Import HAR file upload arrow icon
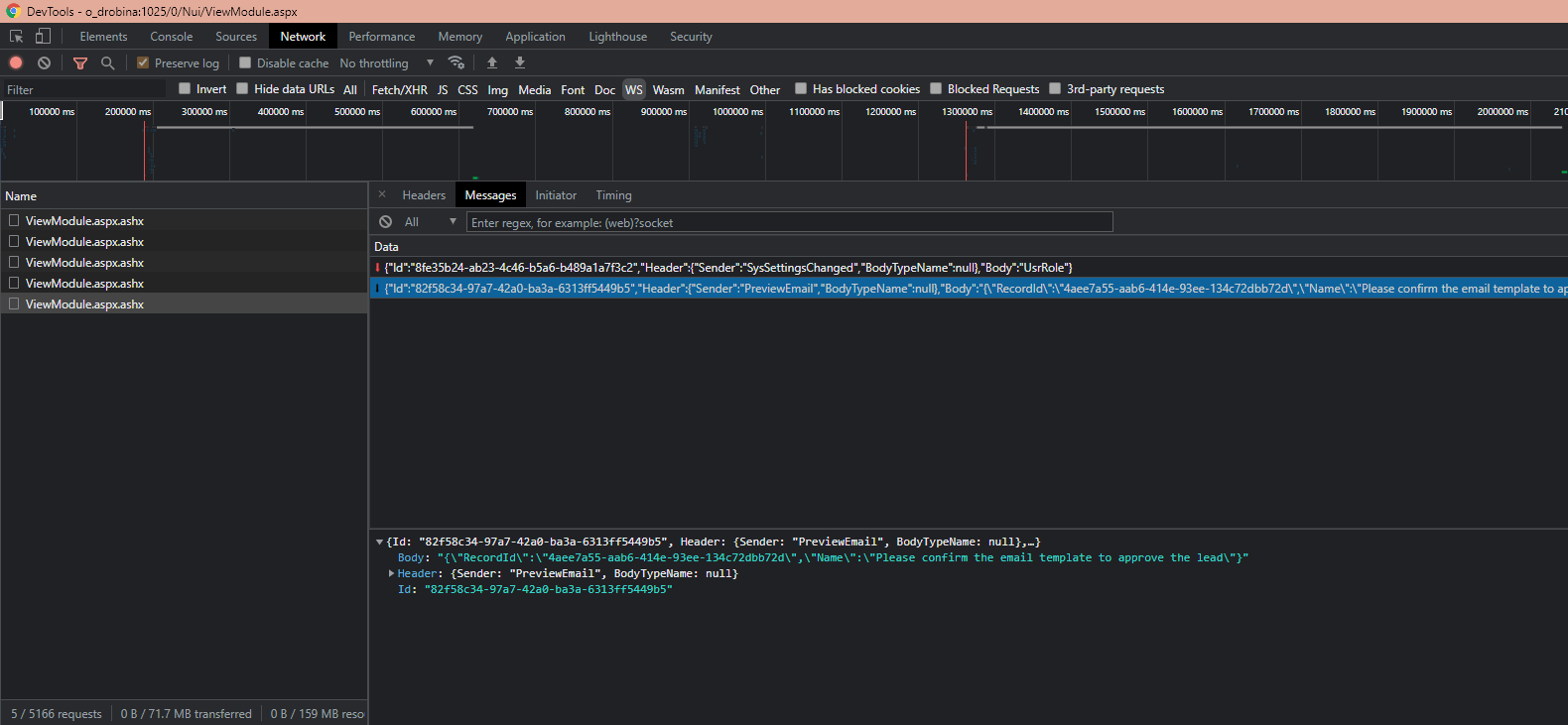This screenshot has height=725, width=1568. 492,62
